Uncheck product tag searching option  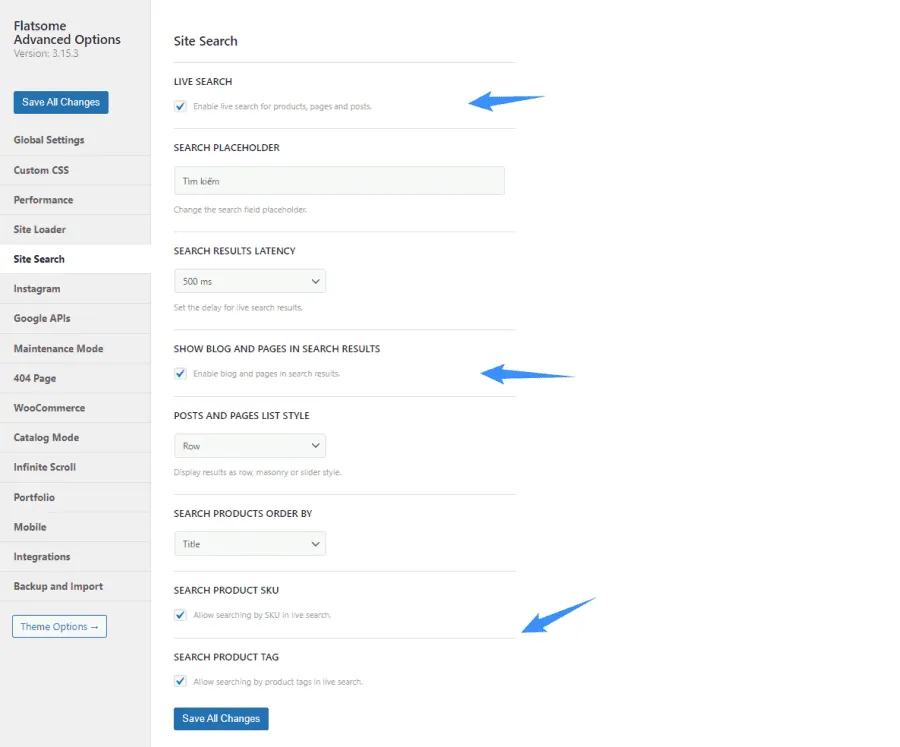point(181,681)
